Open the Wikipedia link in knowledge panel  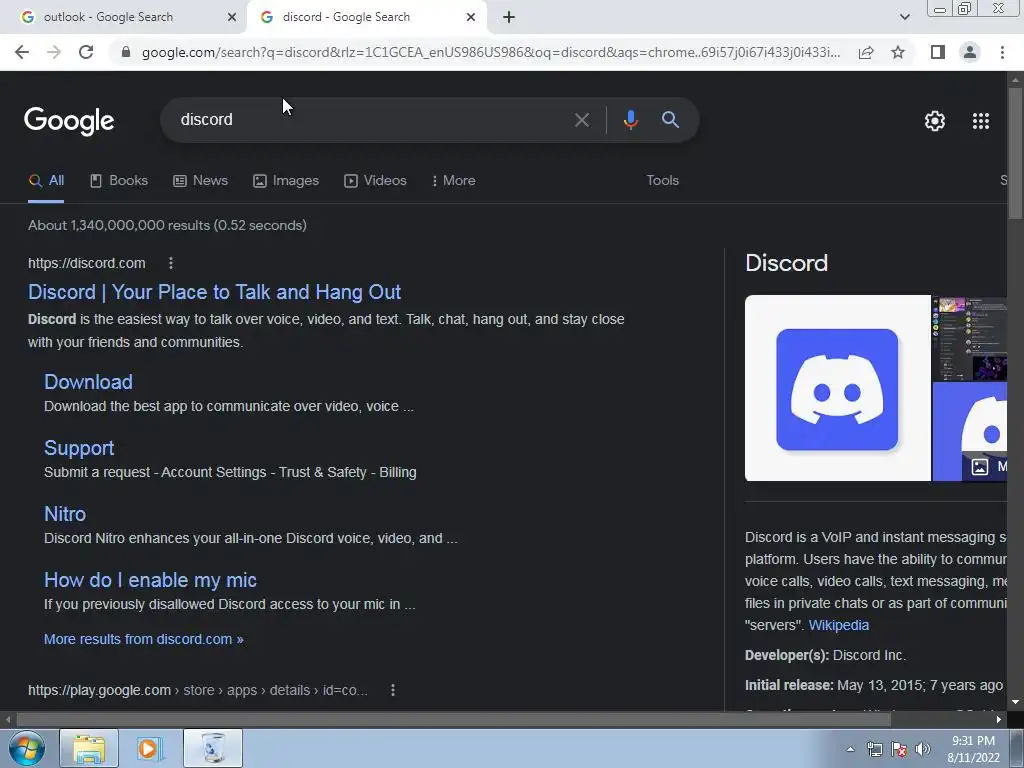click(839, 625)
